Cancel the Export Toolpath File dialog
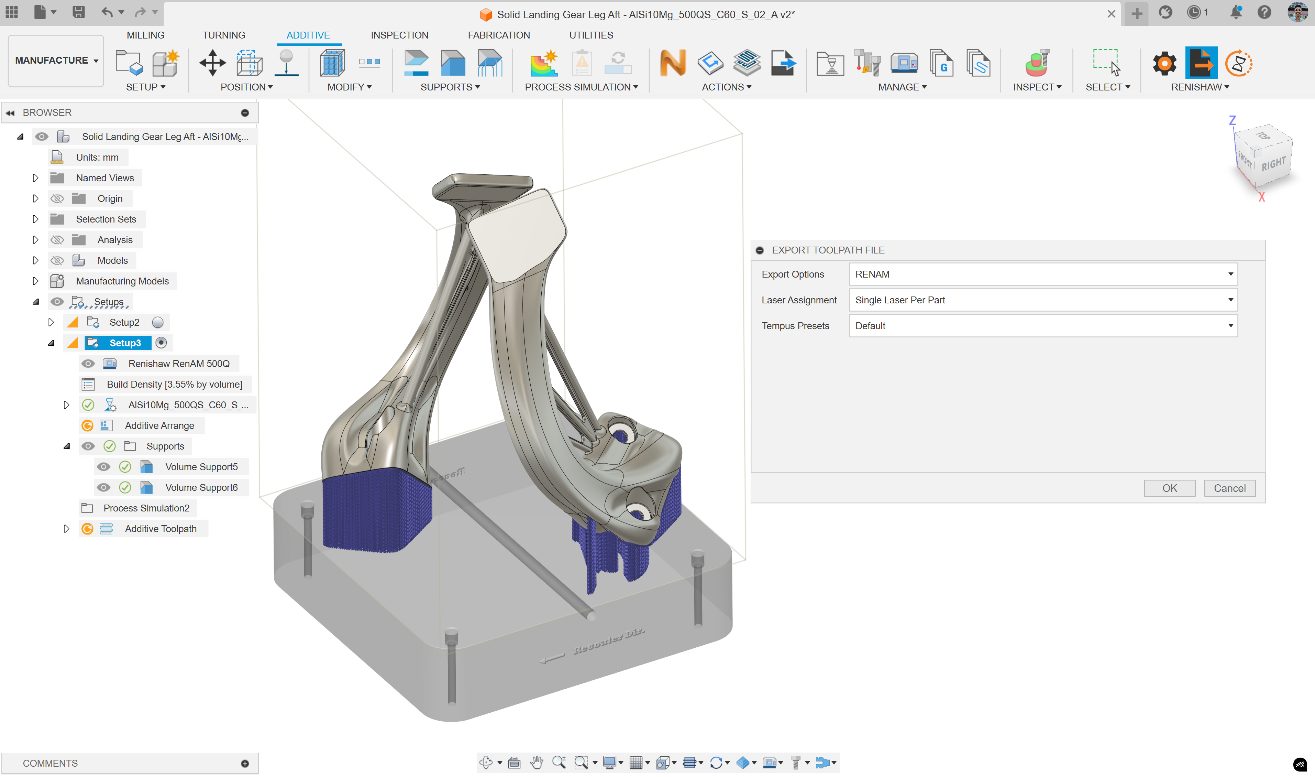This screenshot has width=1315, height=777. click(x=1229, y=488)
